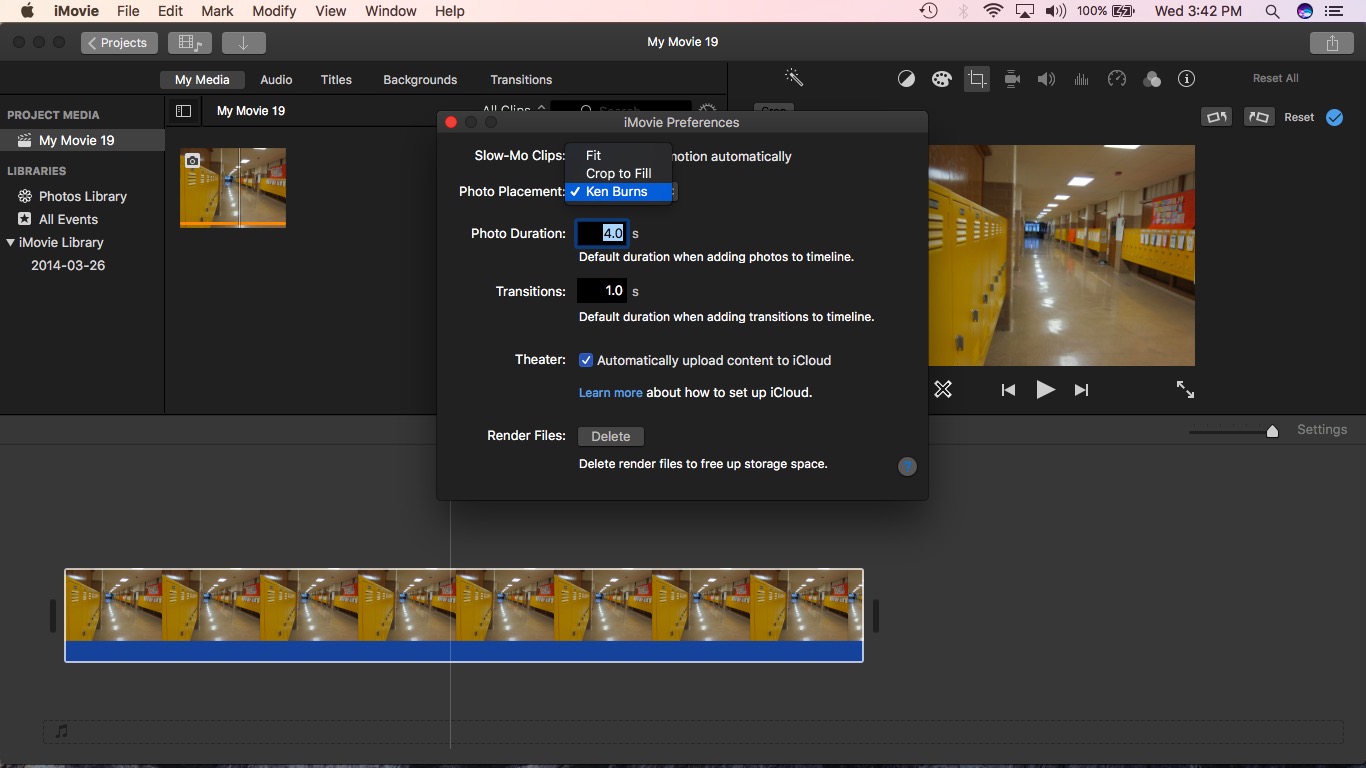Screen dimensions: 1366x768
Task: Click the timeline zoom slider
Action: (1272, 431)
